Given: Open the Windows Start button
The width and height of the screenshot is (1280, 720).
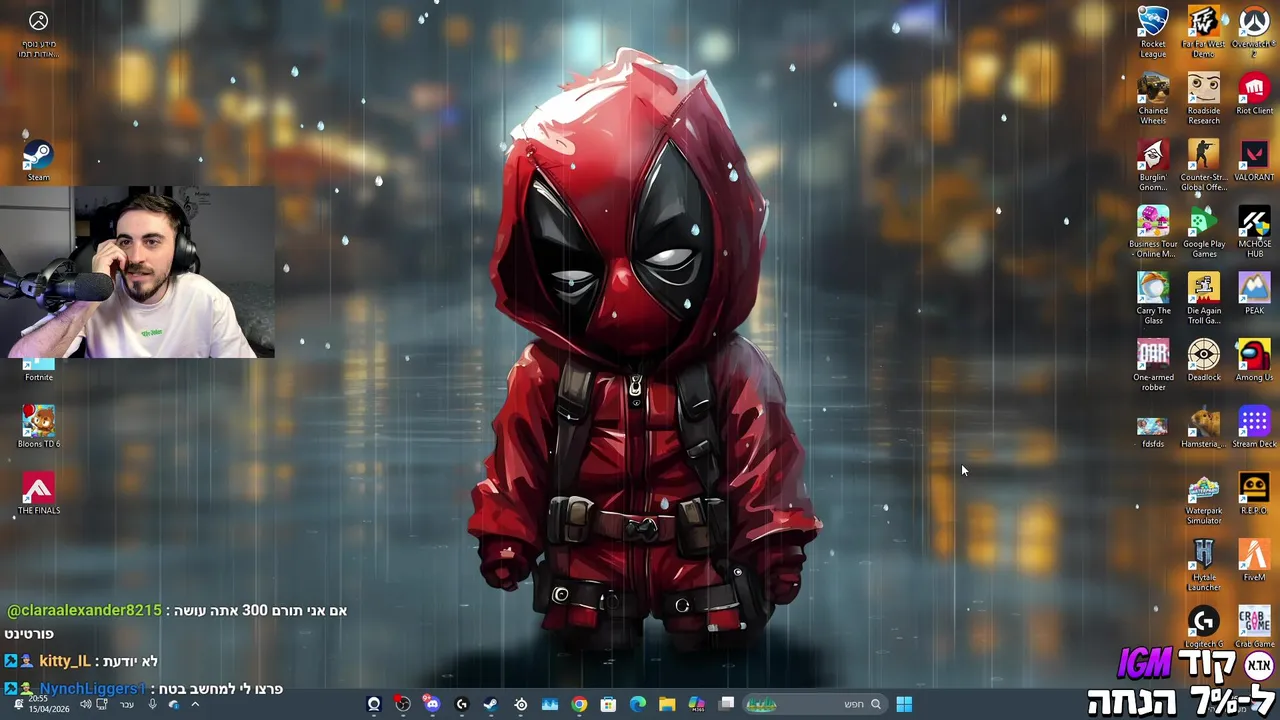Looking at the screenshot, I should click(x=904, y=704).
